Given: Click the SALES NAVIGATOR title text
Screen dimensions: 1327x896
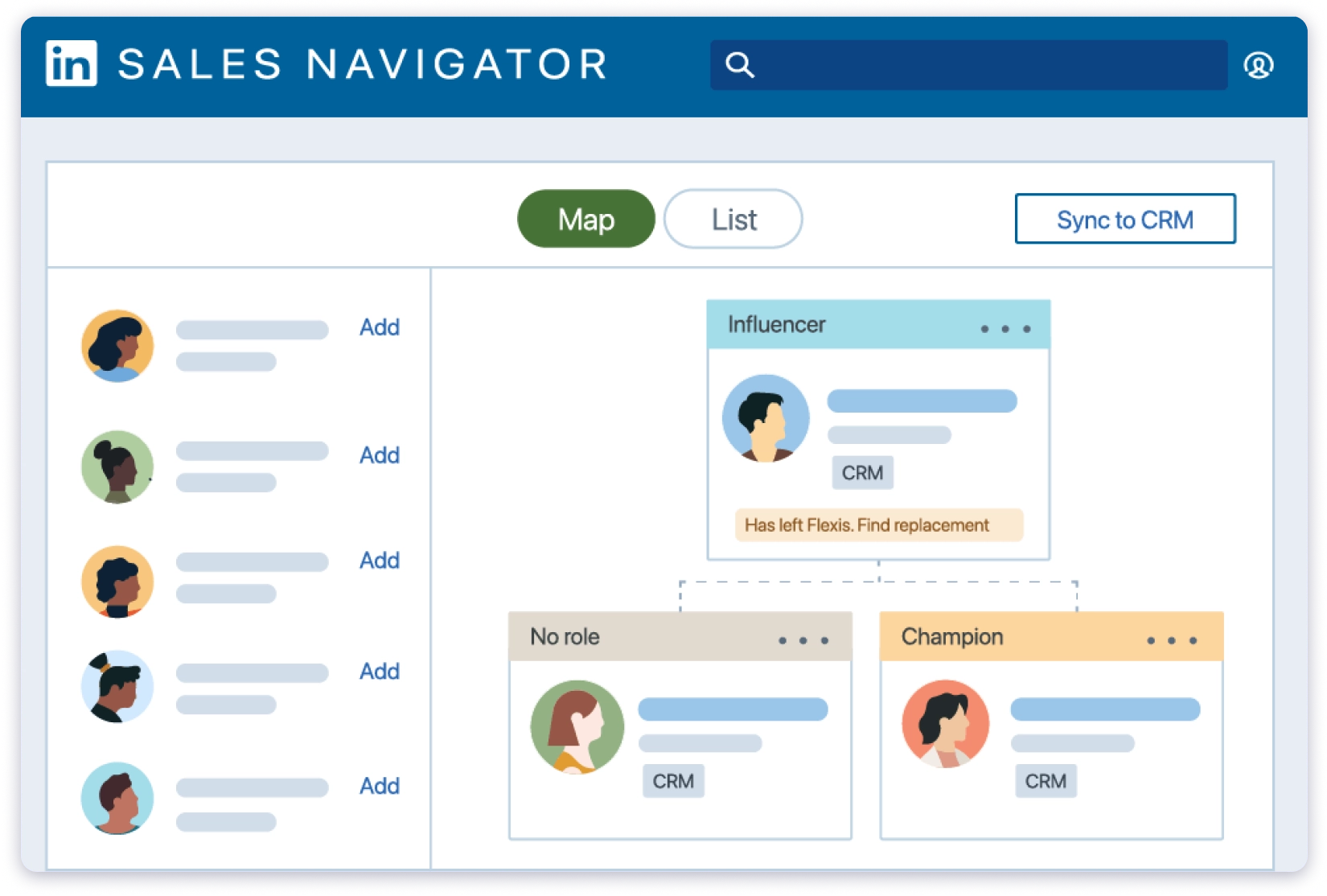Looking at the screenshot, I should click(363, 64).
